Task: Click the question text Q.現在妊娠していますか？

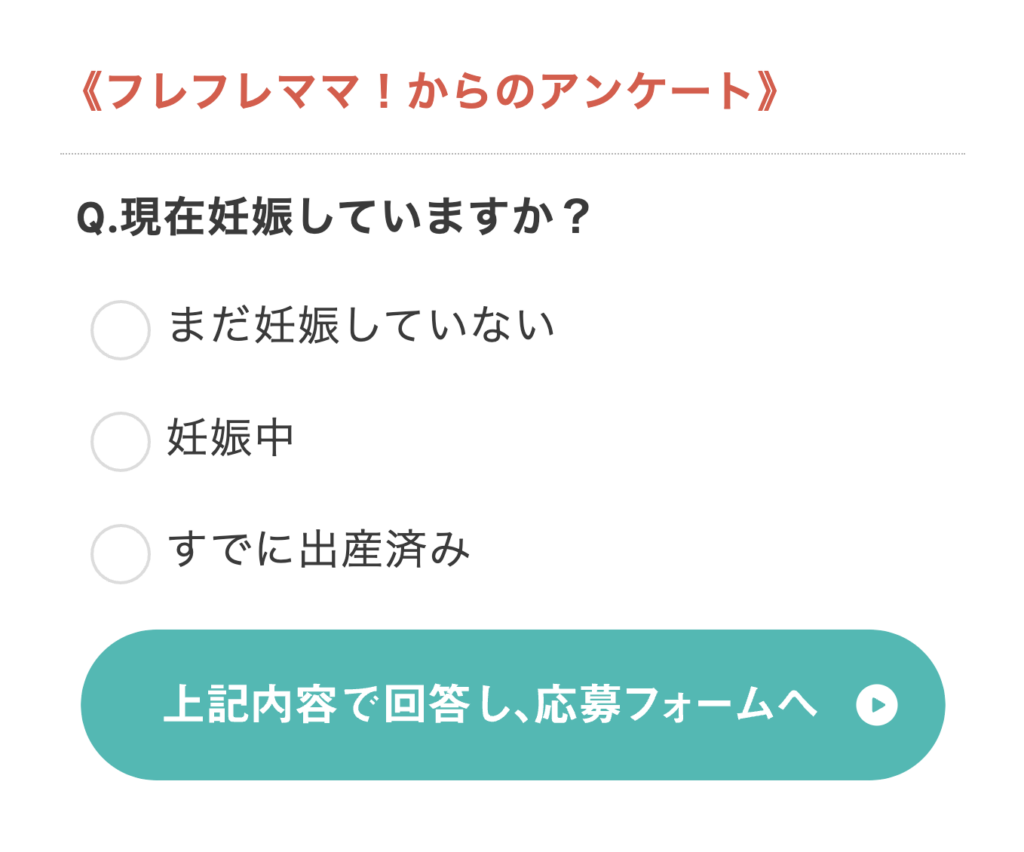Action: point(333,218)
